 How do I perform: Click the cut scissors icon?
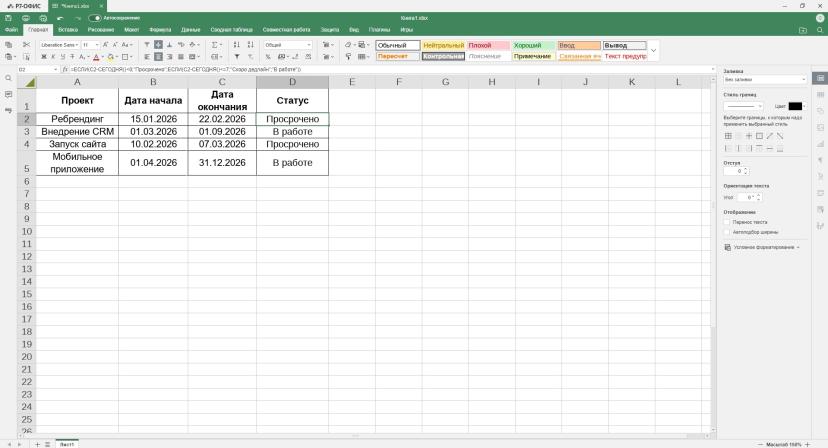point(26,45)
